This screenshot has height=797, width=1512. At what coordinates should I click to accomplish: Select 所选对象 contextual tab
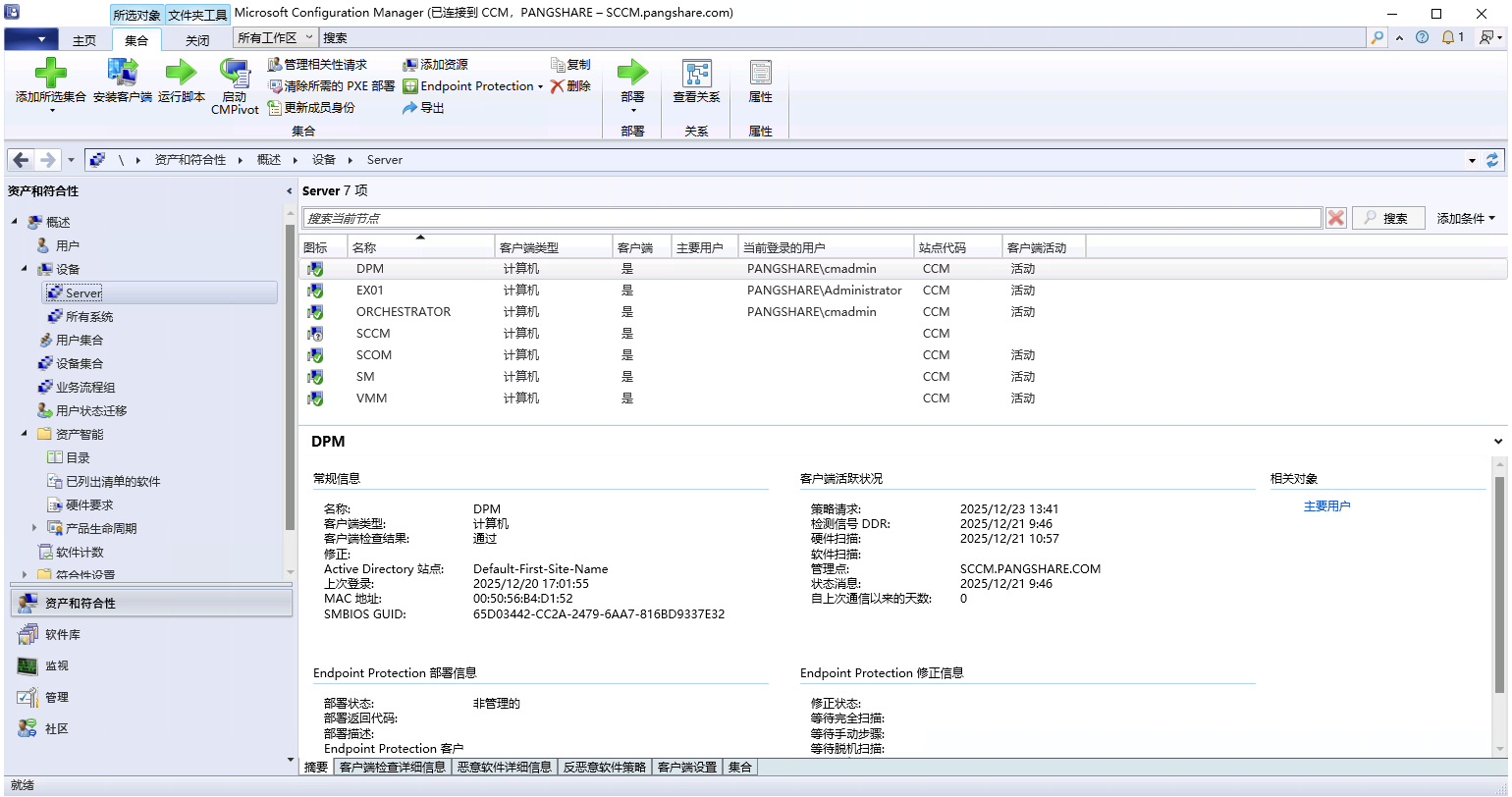coord(137,15)
